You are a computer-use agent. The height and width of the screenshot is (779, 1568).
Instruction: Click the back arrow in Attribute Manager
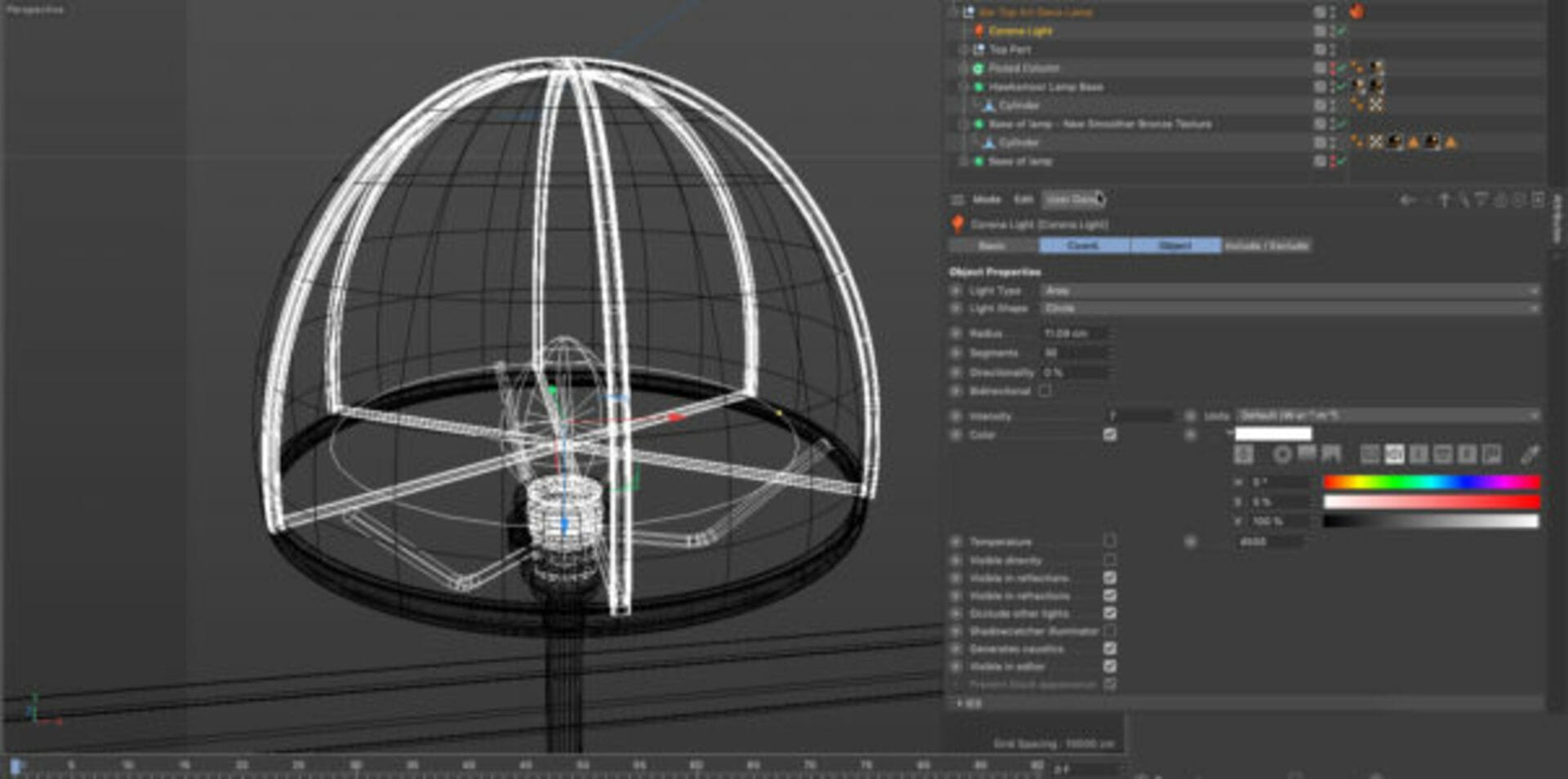(x=1407, y=200)
